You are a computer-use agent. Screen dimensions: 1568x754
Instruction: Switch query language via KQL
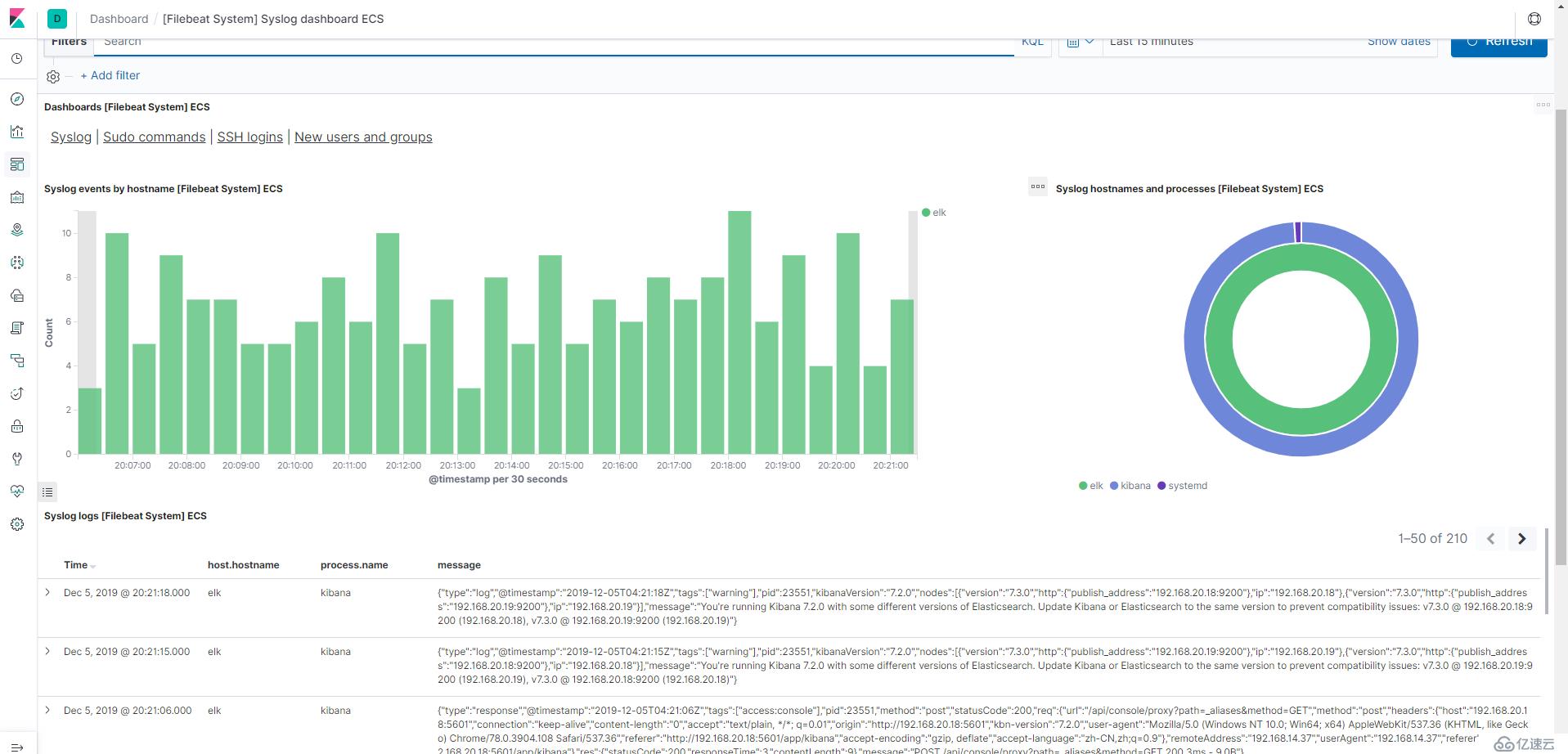(1032, 42)
